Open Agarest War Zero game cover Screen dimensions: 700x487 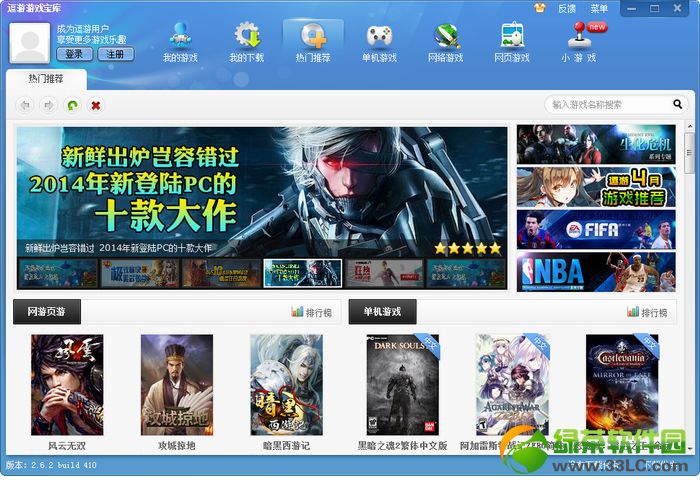512,385
